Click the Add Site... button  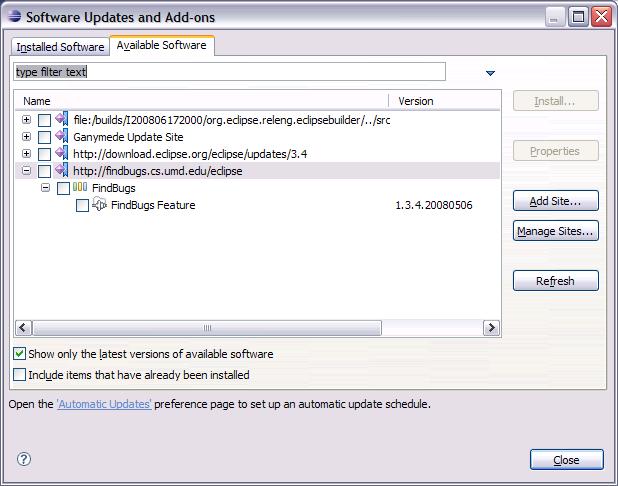tap(556, 201)
